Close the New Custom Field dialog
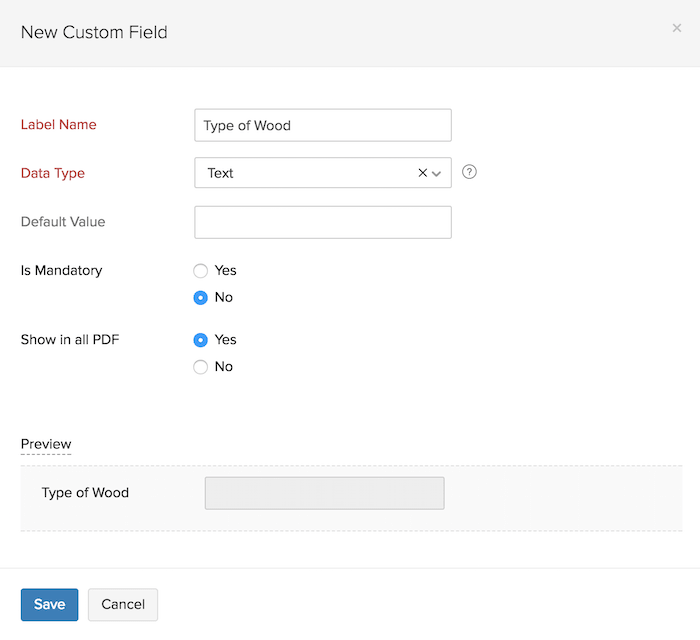This screenshot has height=640, width=700. [x=677, y=29]
